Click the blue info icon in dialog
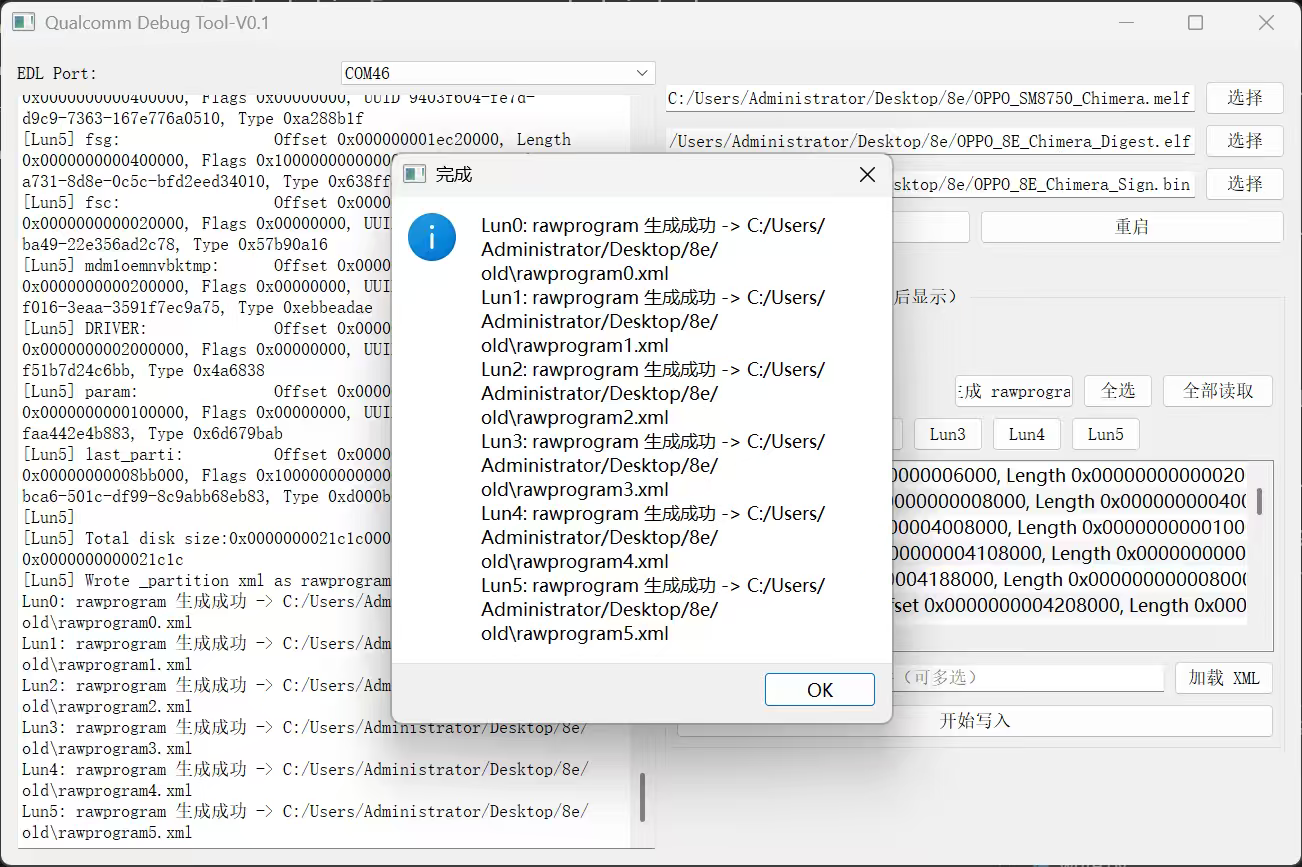Viewport: 1302px width, 867px height. click(432, 238)
